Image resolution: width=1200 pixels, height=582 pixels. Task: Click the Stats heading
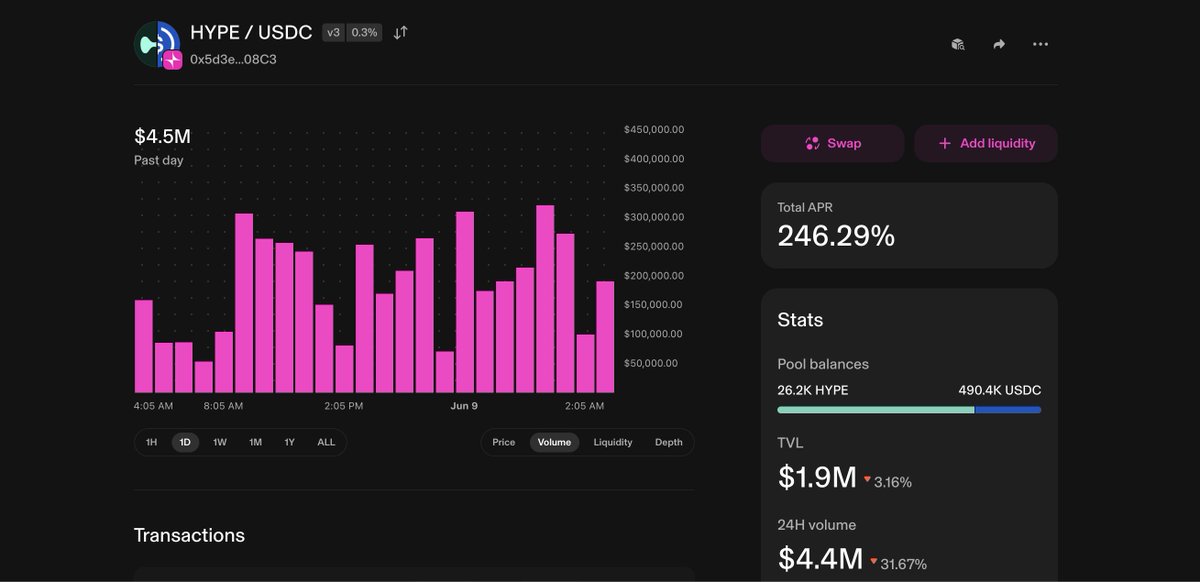(x=800, y=320)
